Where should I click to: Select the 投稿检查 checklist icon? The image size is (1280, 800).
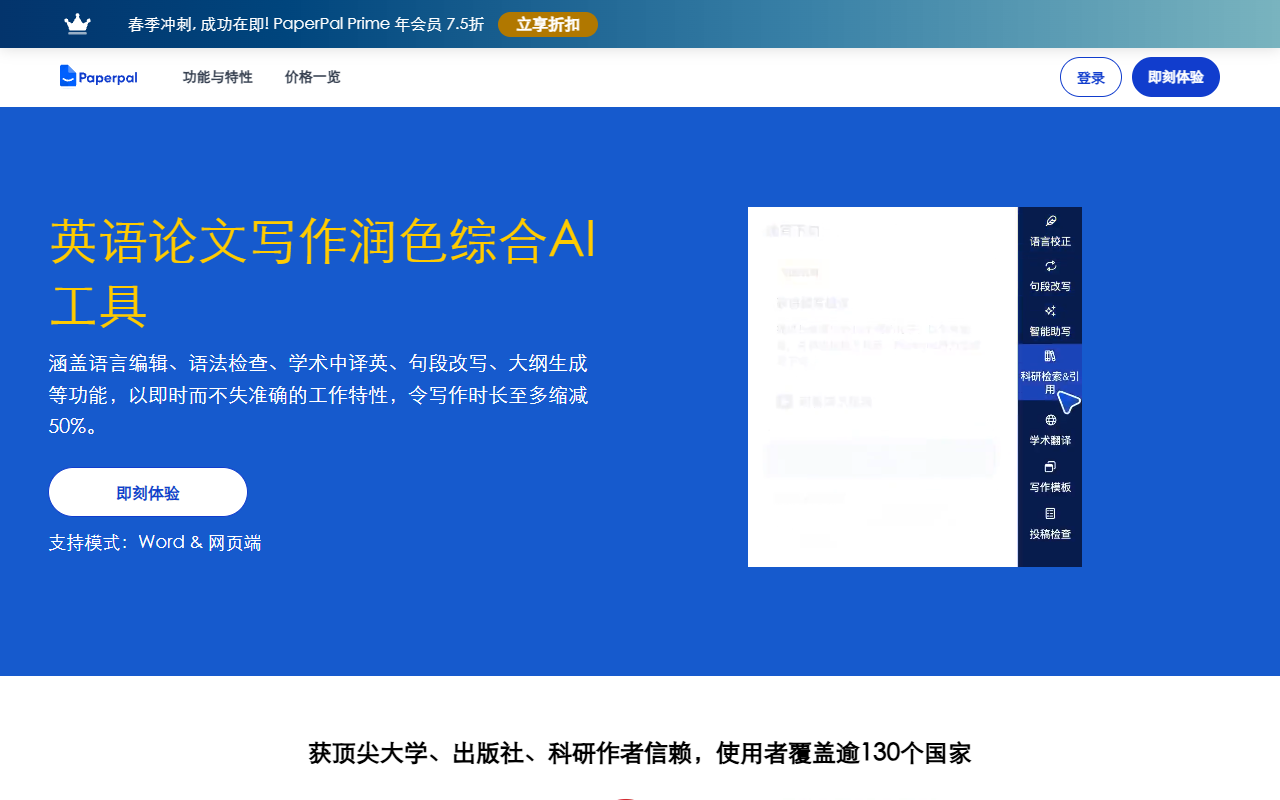[x=1050, y=514]
